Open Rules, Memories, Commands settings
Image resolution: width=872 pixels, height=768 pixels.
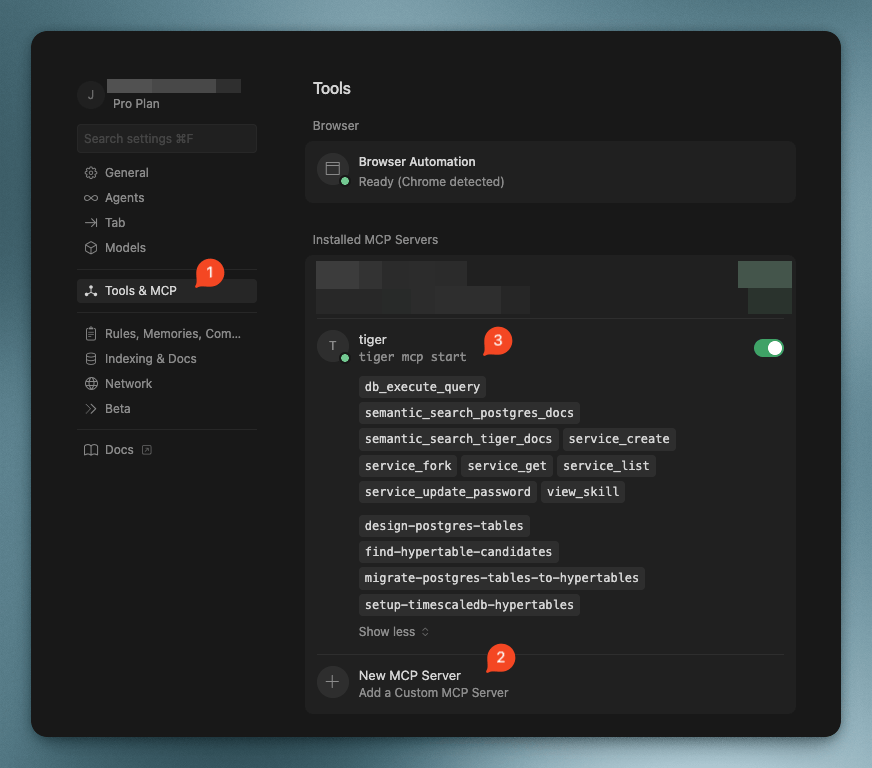coord(172,334)
